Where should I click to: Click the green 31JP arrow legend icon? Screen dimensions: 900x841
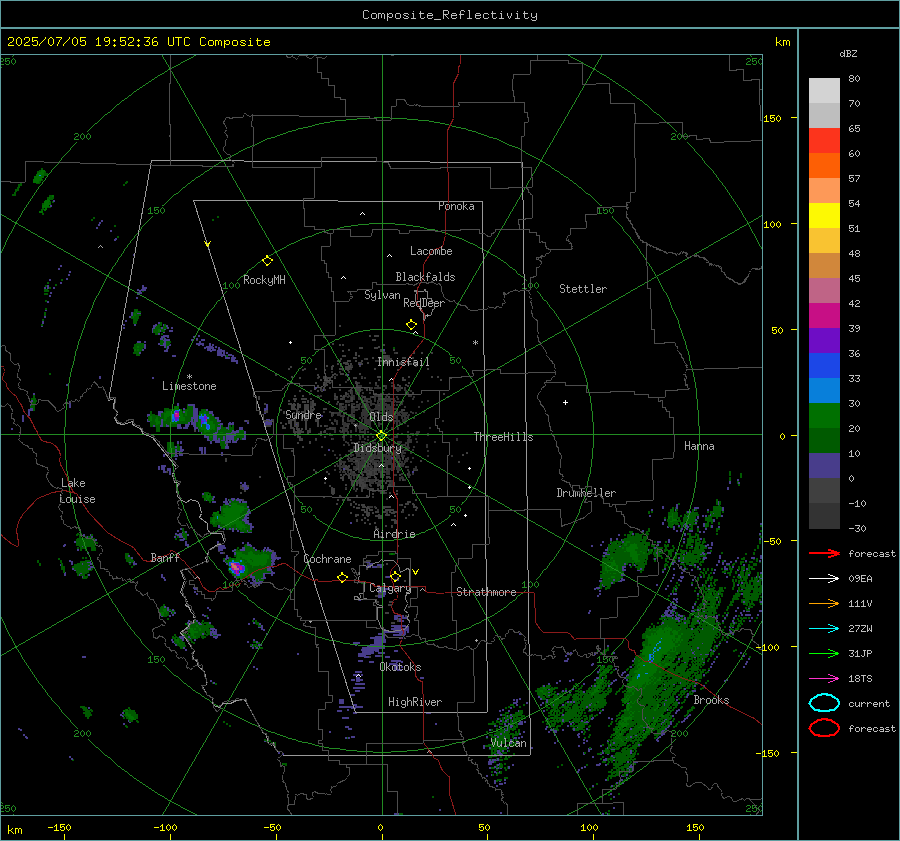(824, 653)
